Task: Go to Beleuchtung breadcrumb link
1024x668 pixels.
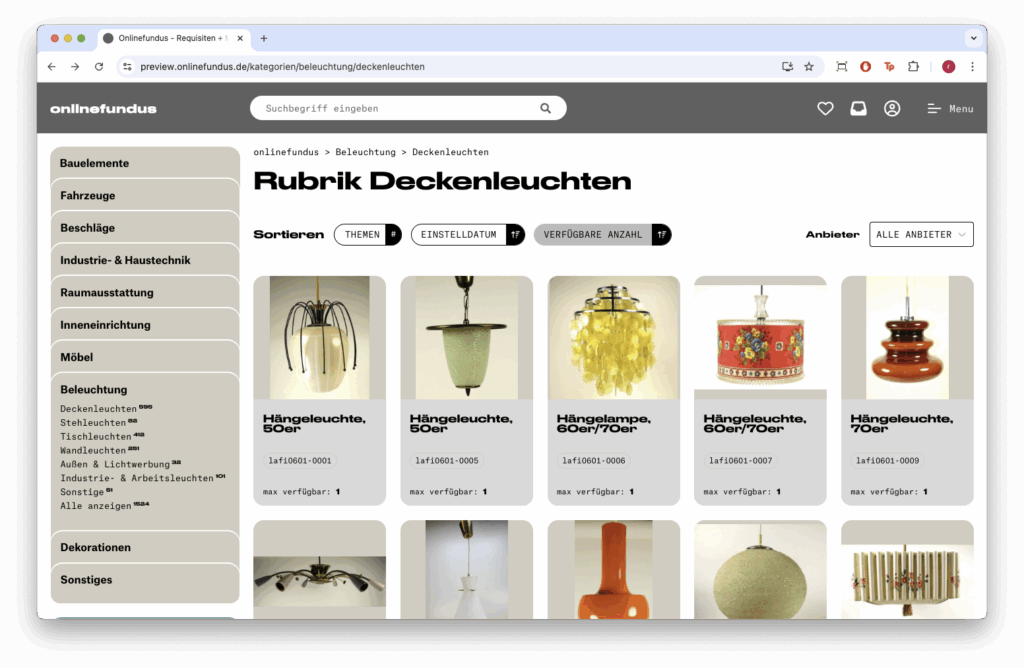Action: point(365,152)
